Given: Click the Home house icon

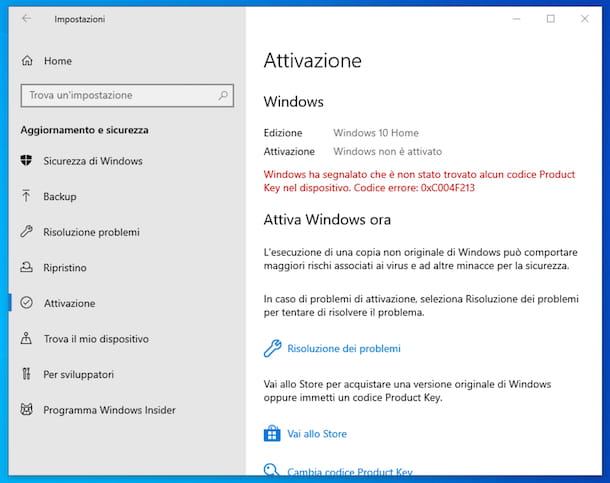Looking at the screenshot, I should tap(27, 61).
